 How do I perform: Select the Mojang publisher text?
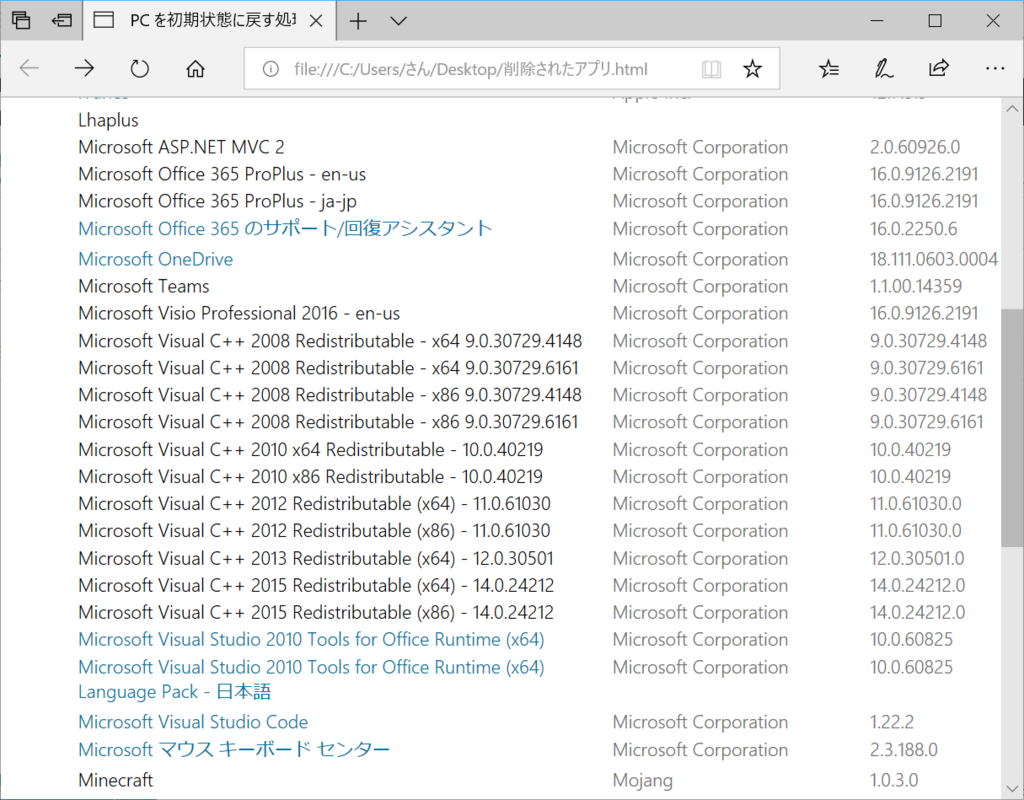(x=643, y=780)
